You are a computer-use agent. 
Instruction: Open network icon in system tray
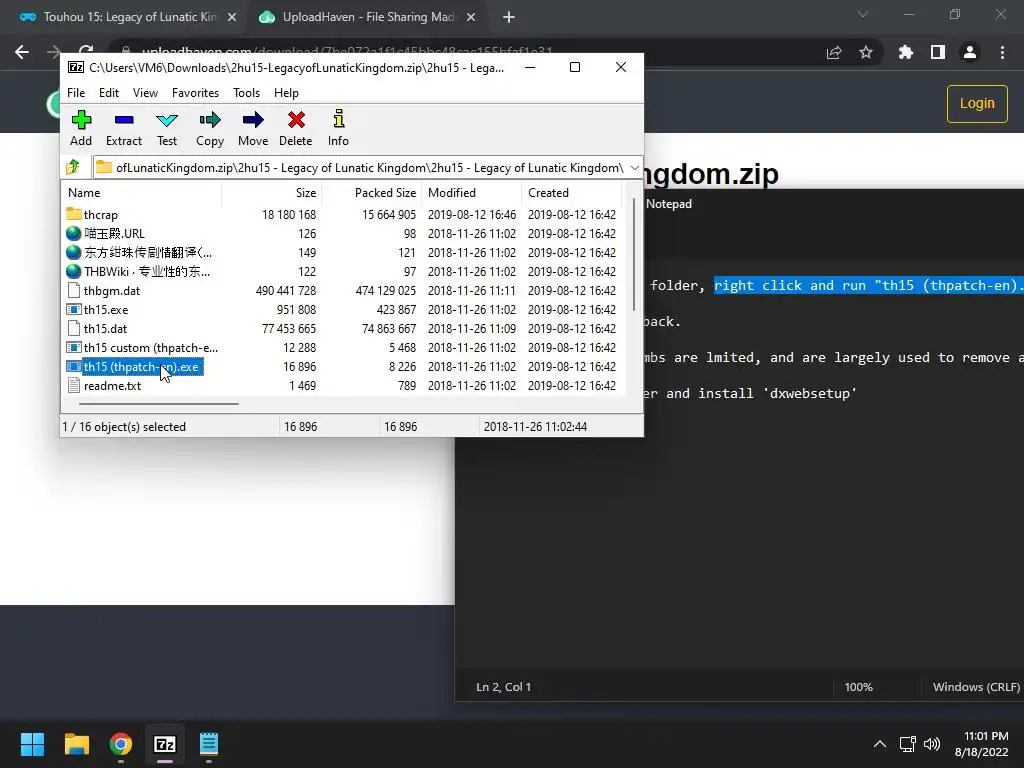click(908, 744)
